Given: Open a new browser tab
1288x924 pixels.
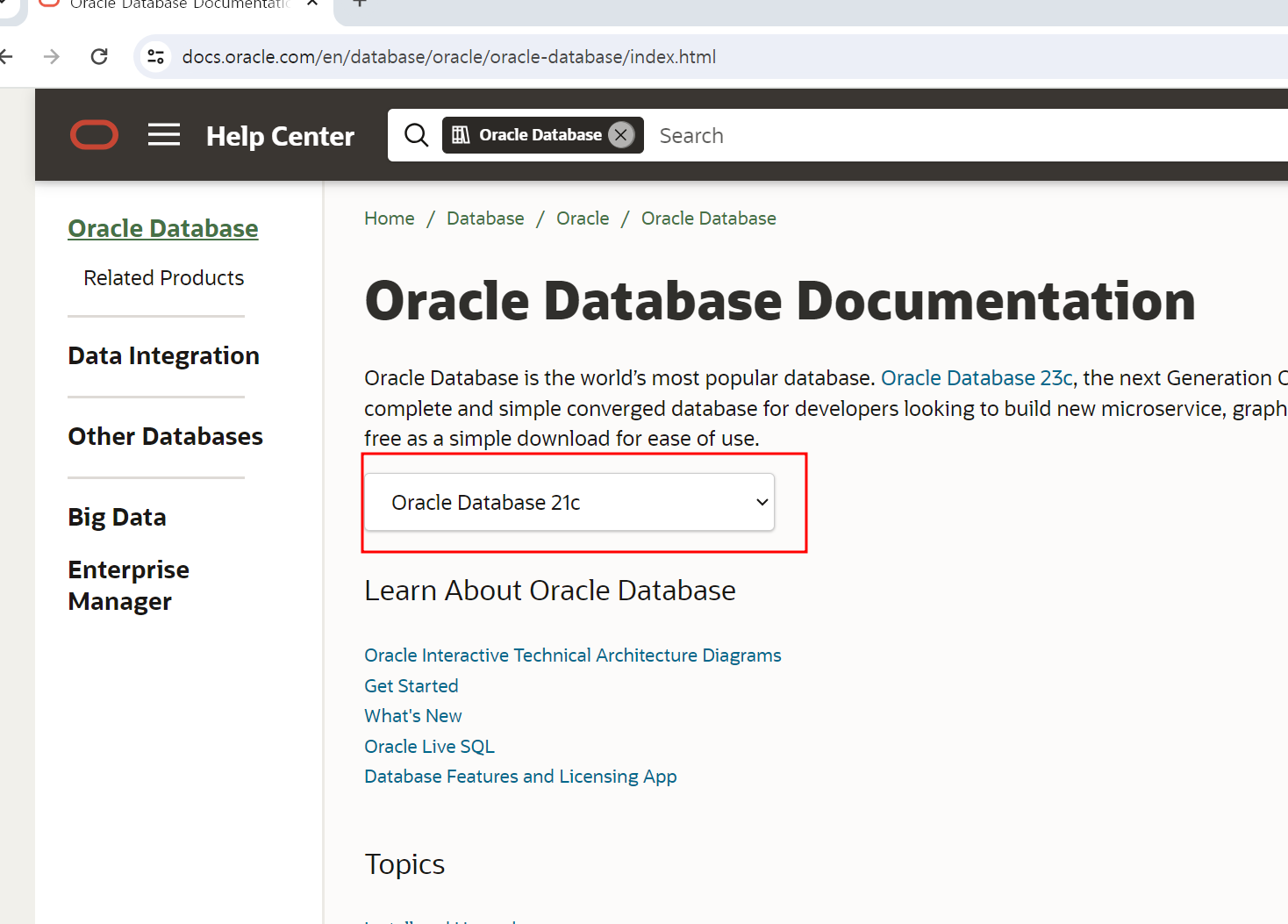Looking at the screenshot, I should 360,4.
